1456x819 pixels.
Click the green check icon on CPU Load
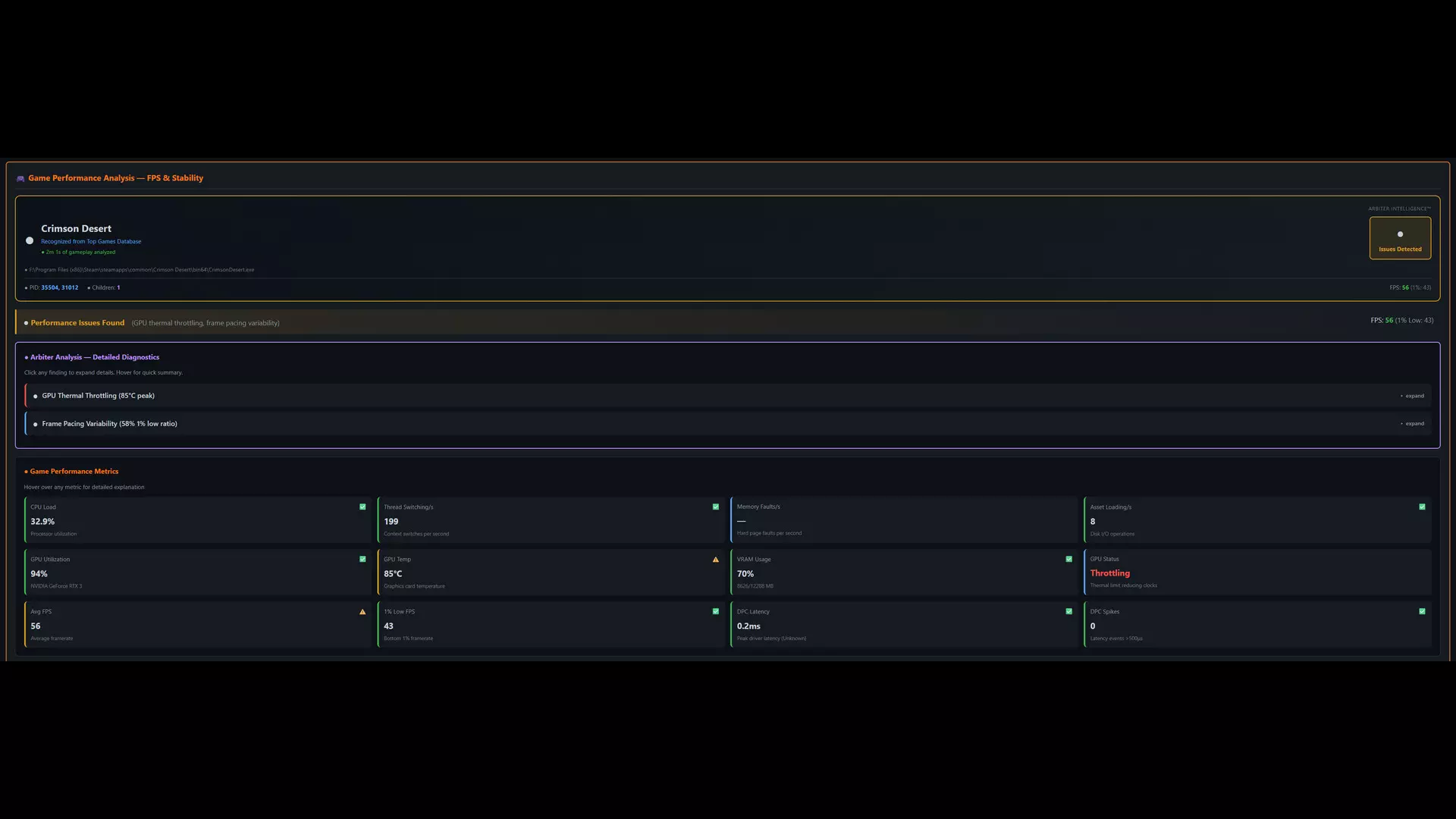point(362,507)
